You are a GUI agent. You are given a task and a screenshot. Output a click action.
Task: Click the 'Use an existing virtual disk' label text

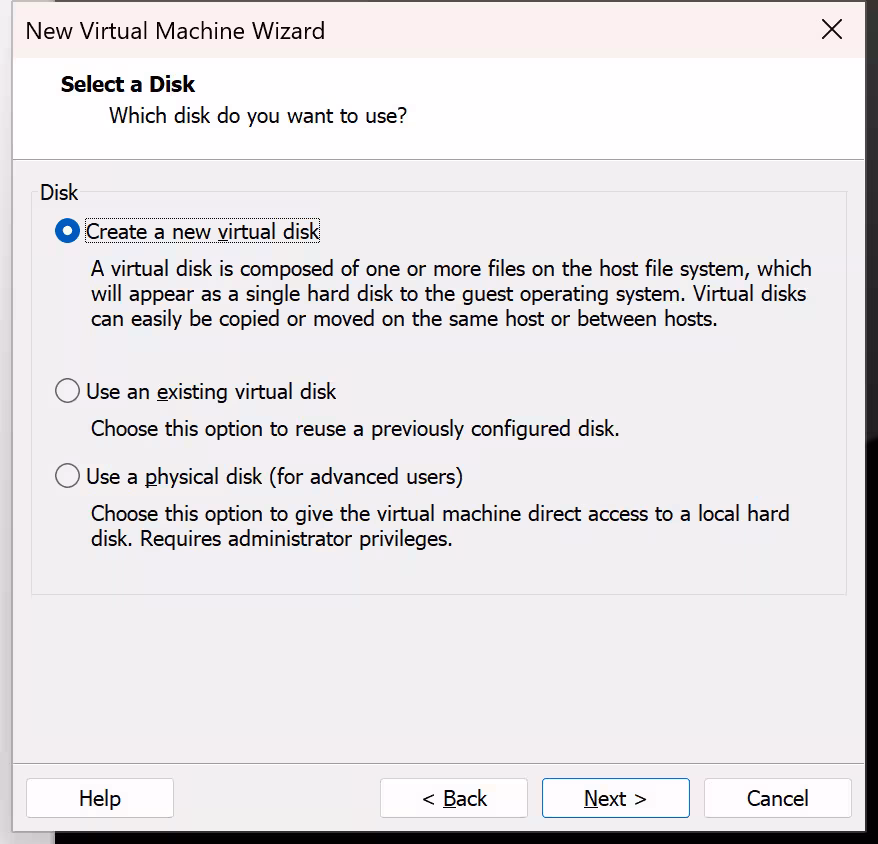pos(211,391)
